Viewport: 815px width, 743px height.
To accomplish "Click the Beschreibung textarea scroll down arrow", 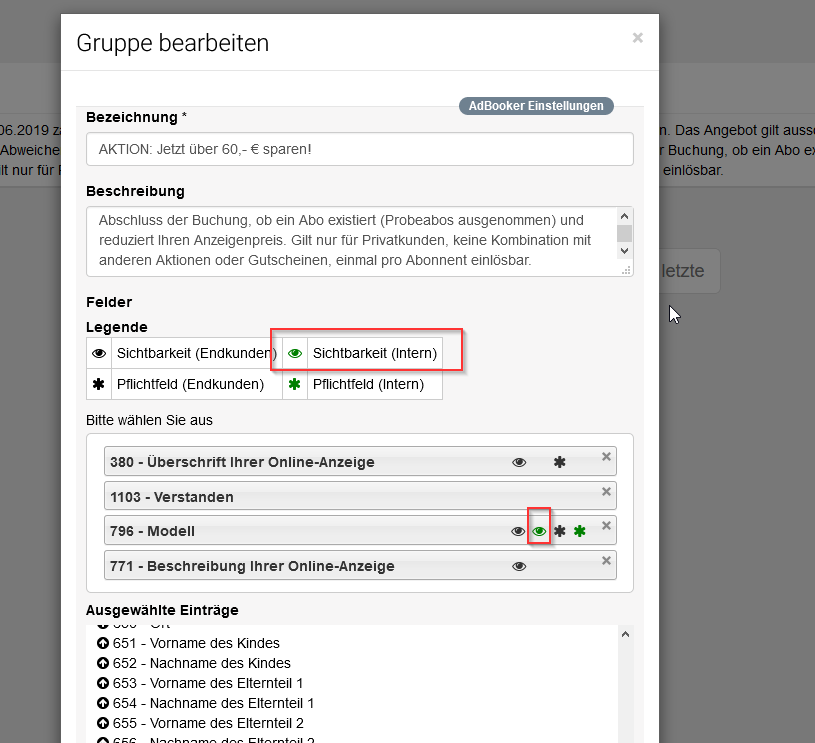I will coord(625,251).
